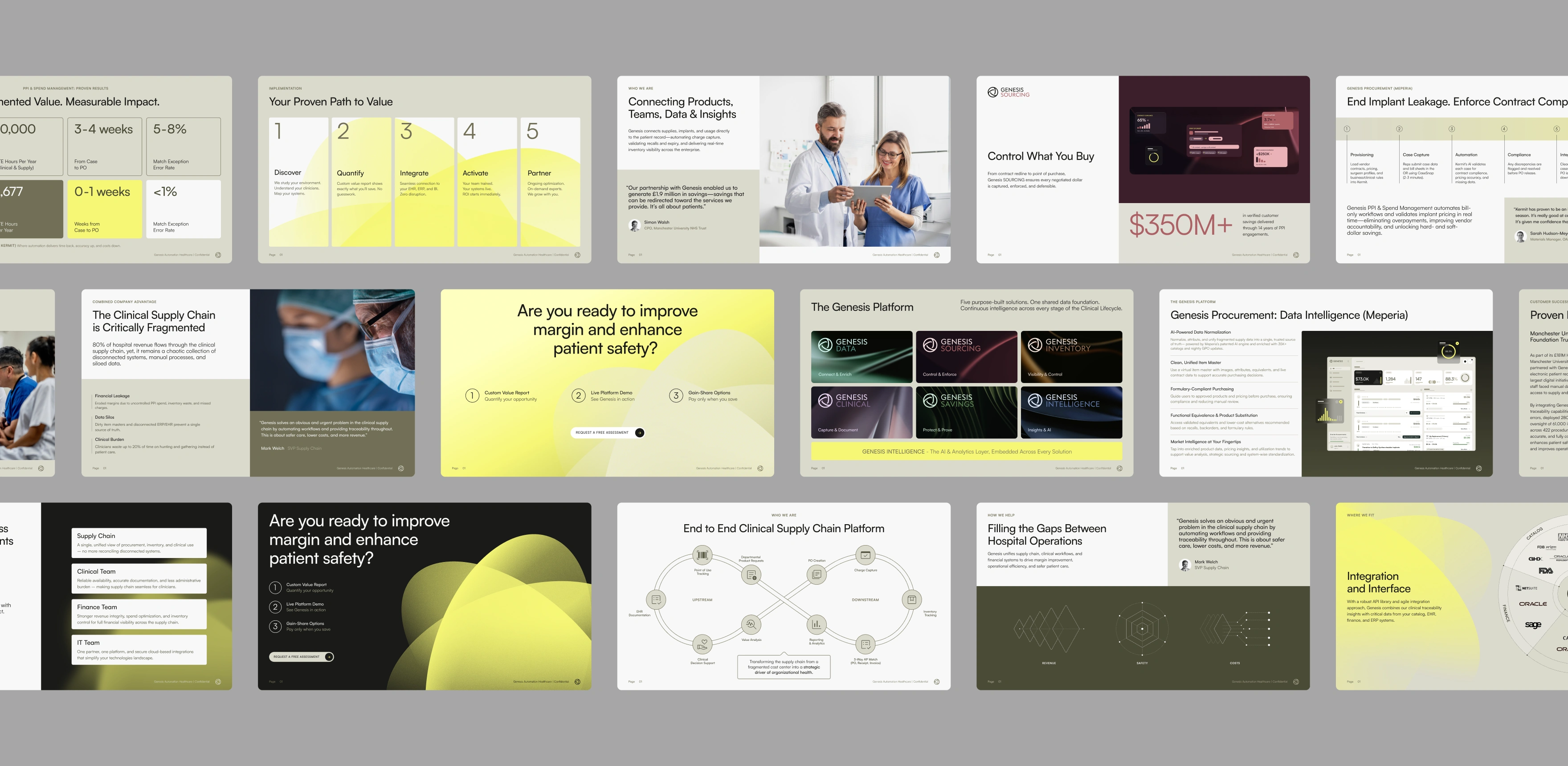
Task: Select the EHR Documentation icon
Action: 656,599
